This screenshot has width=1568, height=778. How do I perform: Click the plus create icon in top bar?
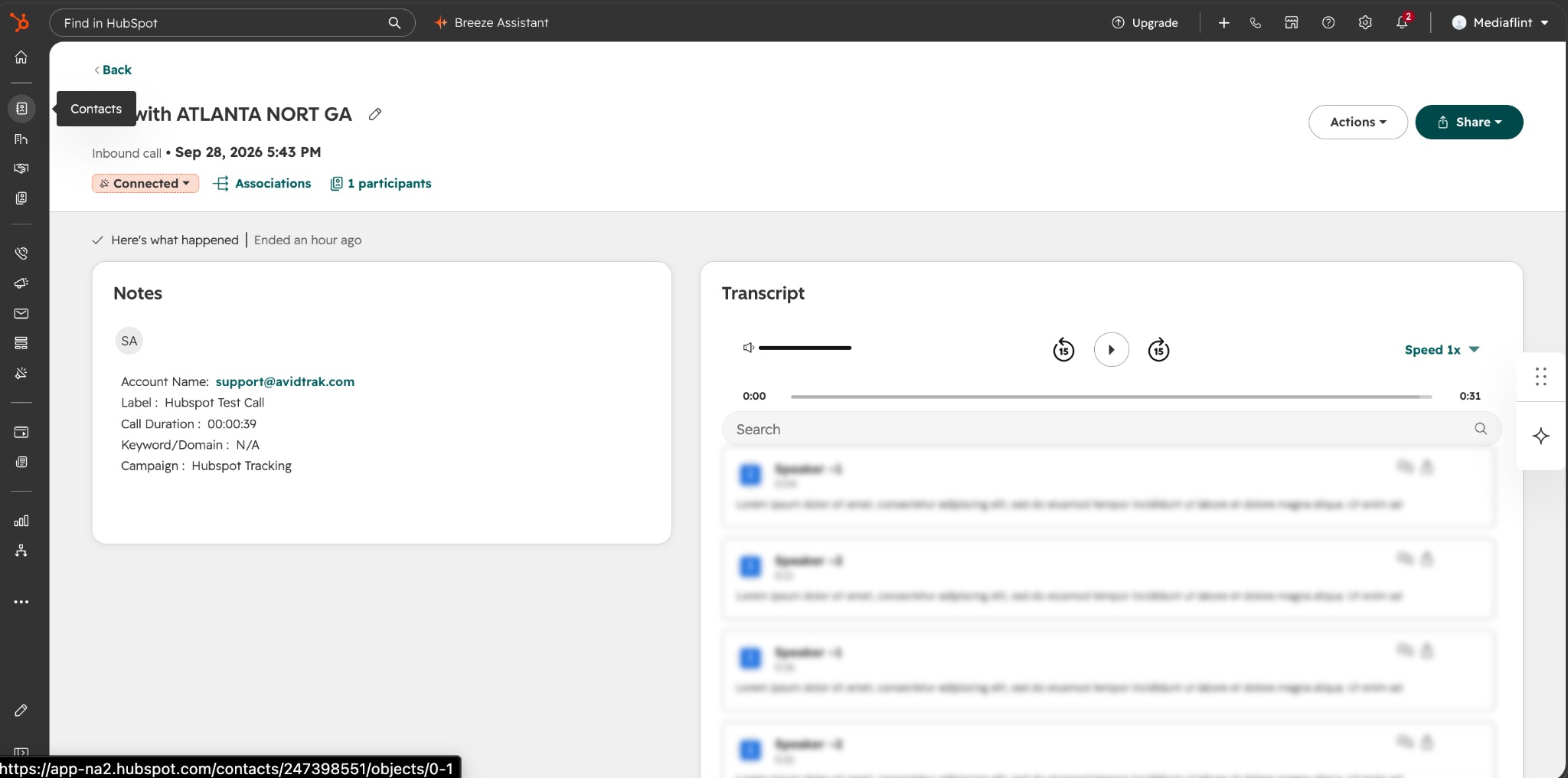1224,23
